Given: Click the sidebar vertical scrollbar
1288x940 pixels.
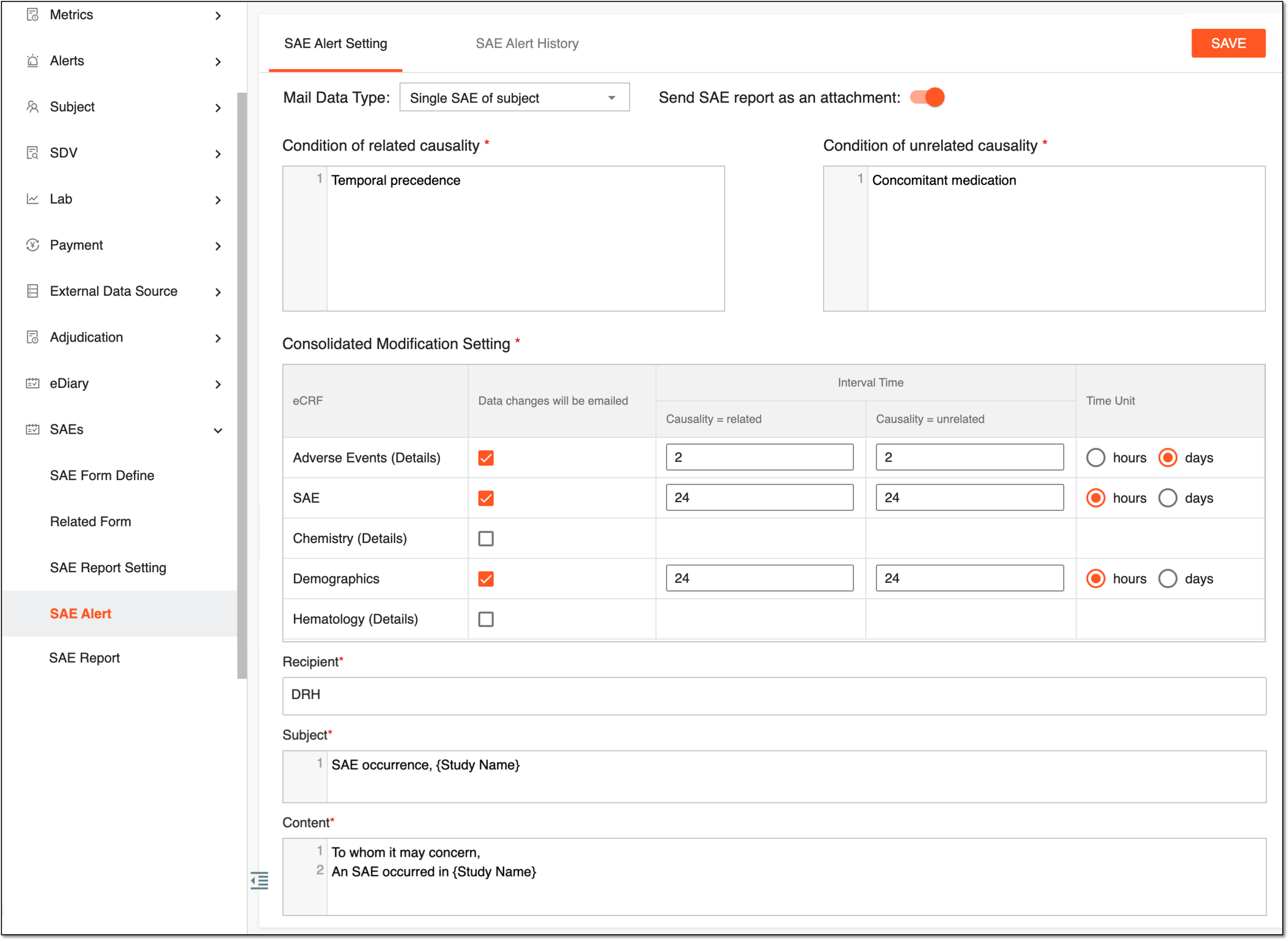Looking at the screenshot, I should tap(242, 386).
